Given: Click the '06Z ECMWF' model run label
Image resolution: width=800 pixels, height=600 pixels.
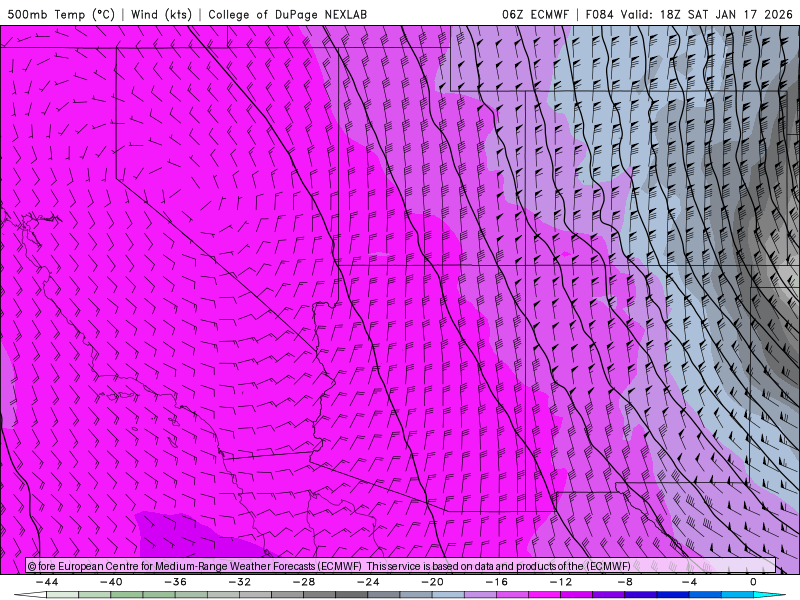Looking at the screenshot, I should [x=535, y=14].
